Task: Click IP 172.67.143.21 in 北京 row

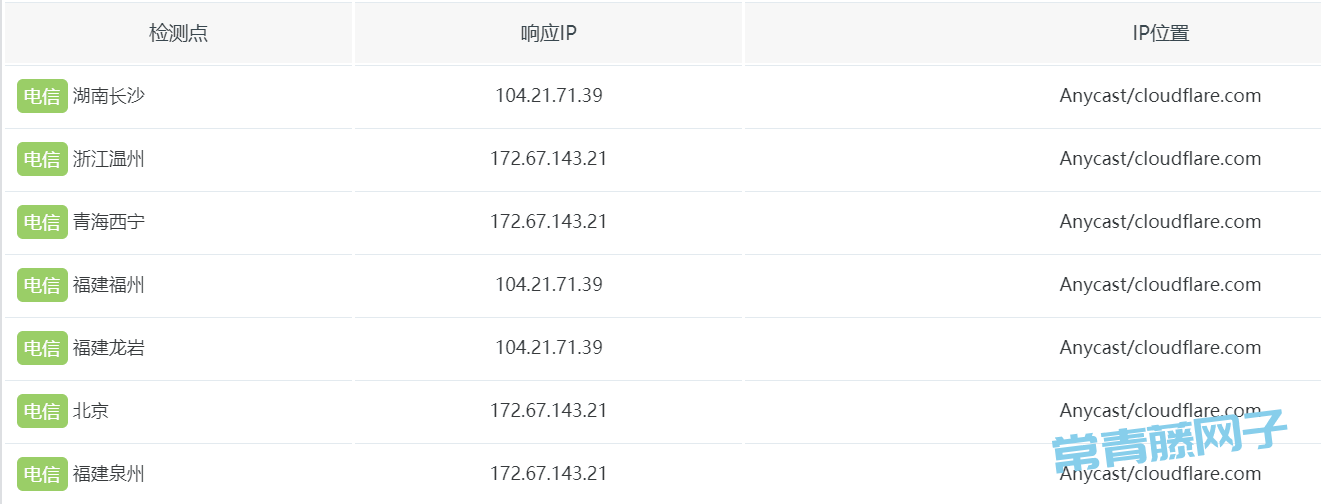Action: [549, 411]
